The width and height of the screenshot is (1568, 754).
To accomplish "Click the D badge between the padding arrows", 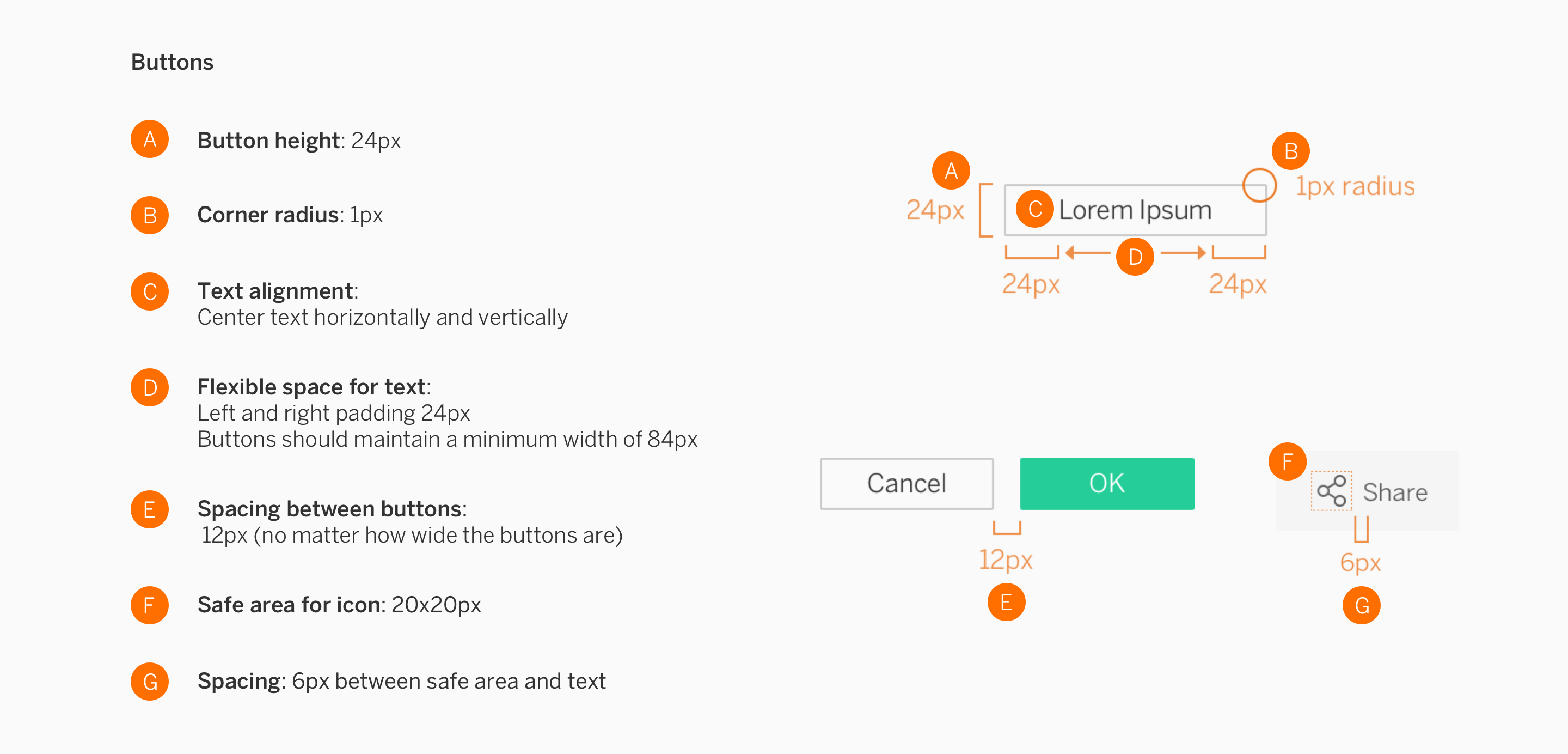I will click(1135, 257).
